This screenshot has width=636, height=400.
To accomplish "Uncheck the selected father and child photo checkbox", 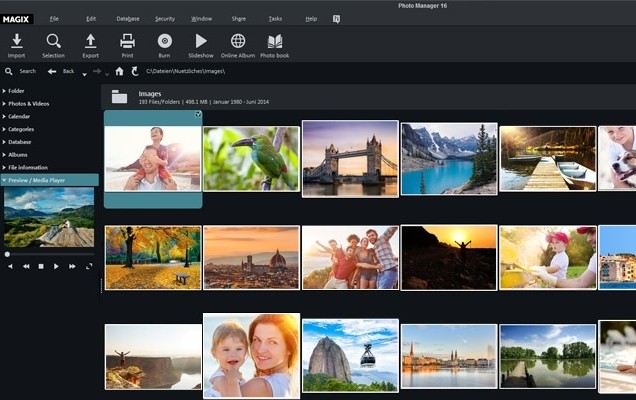I will 198,115.
